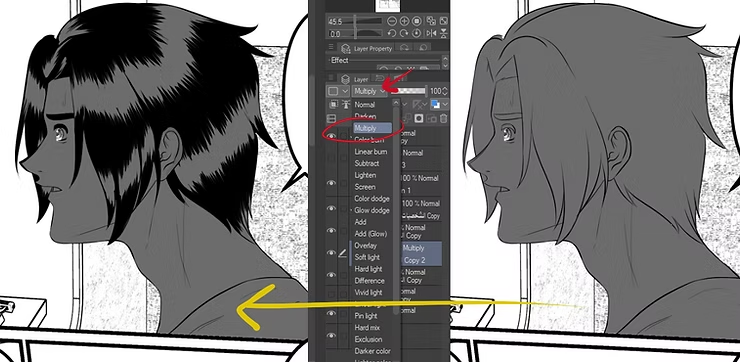Click the Effect section scroll arrows
The image size is (740, 362).
tap(445, 62)
